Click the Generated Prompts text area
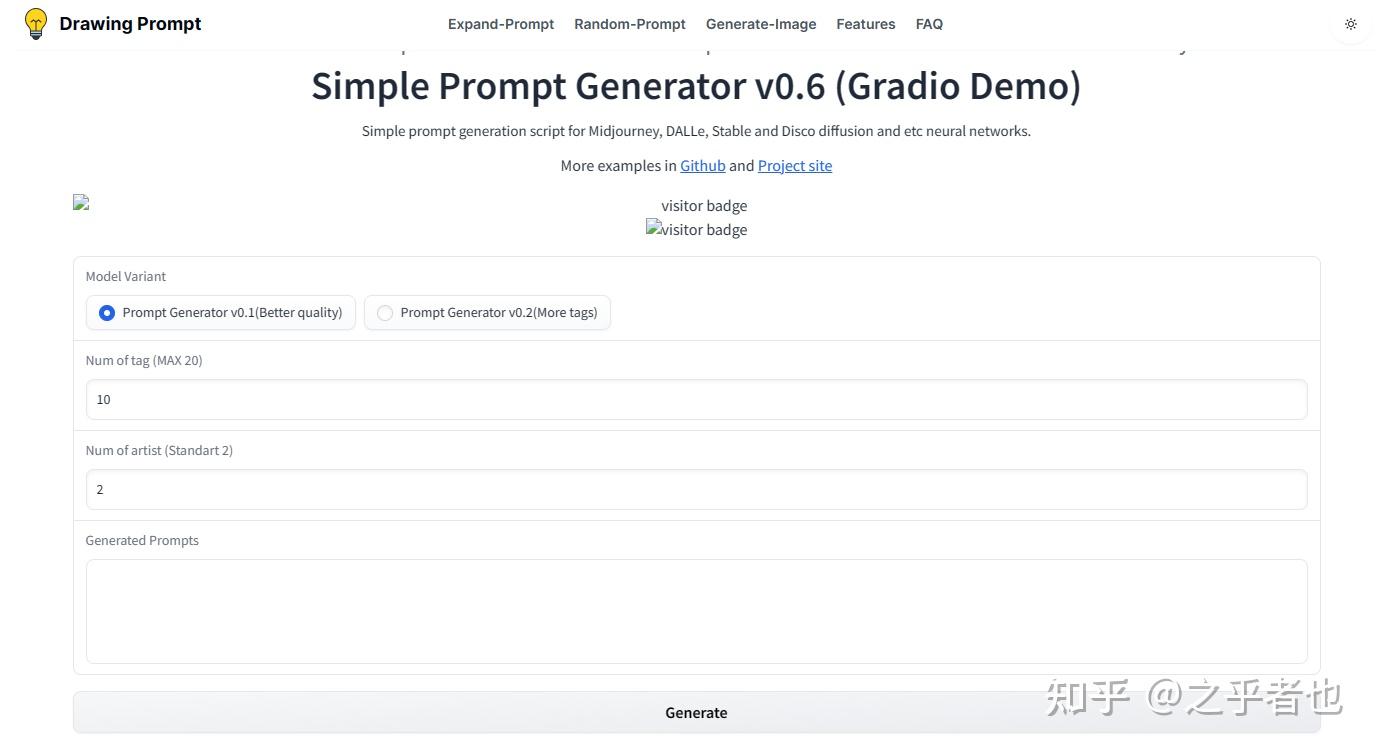1379x754 pixels. (x=696, y=611)
